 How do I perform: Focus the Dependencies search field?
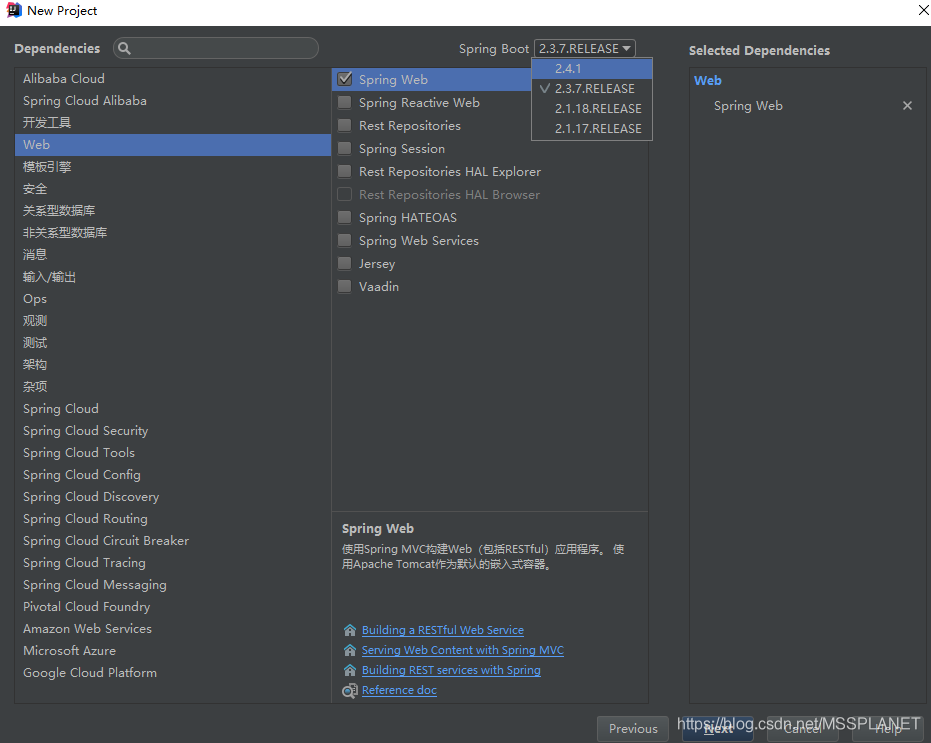pos(216,48)
